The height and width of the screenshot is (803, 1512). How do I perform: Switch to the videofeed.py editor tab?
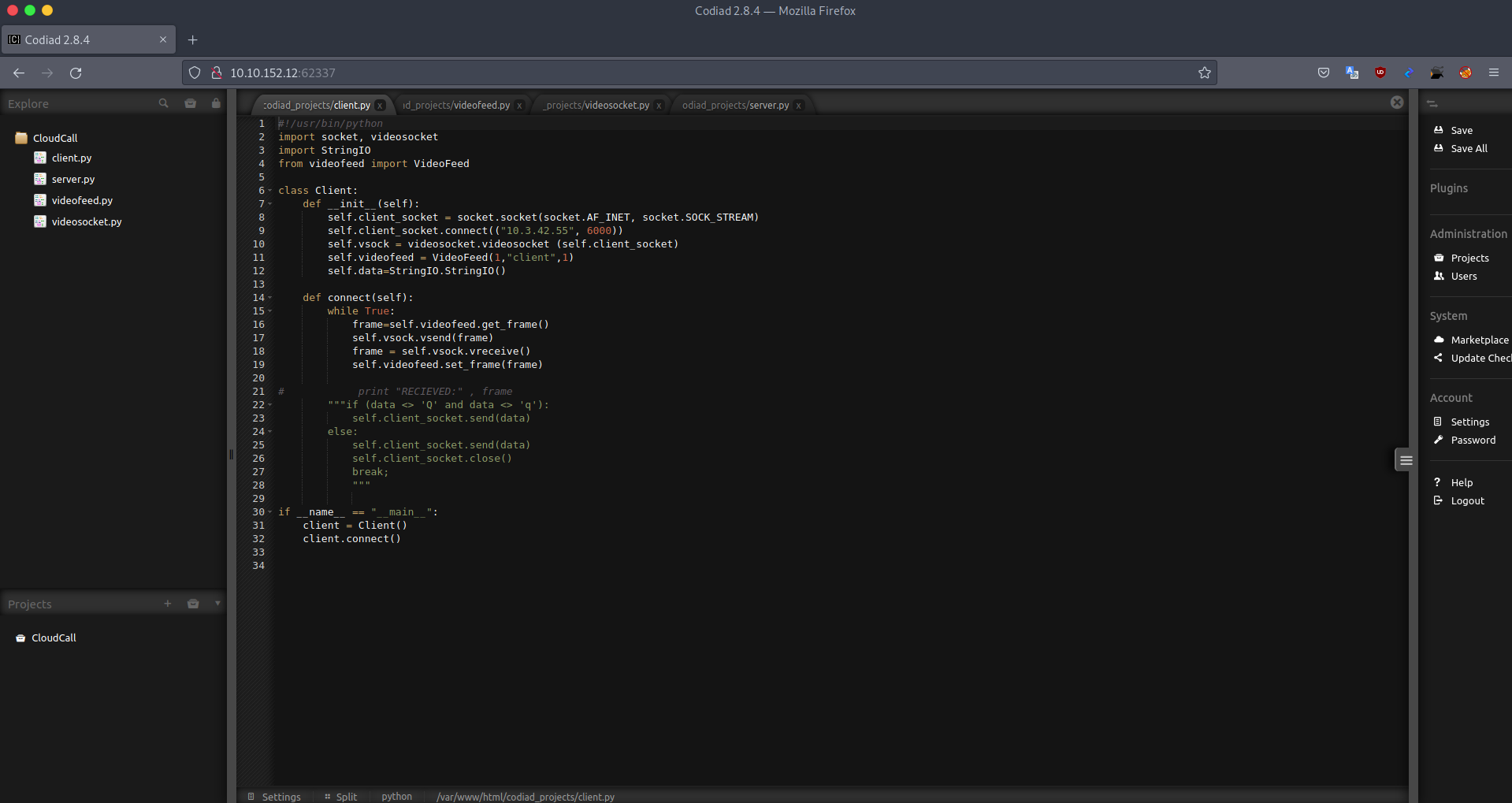(x=456, y=105)
